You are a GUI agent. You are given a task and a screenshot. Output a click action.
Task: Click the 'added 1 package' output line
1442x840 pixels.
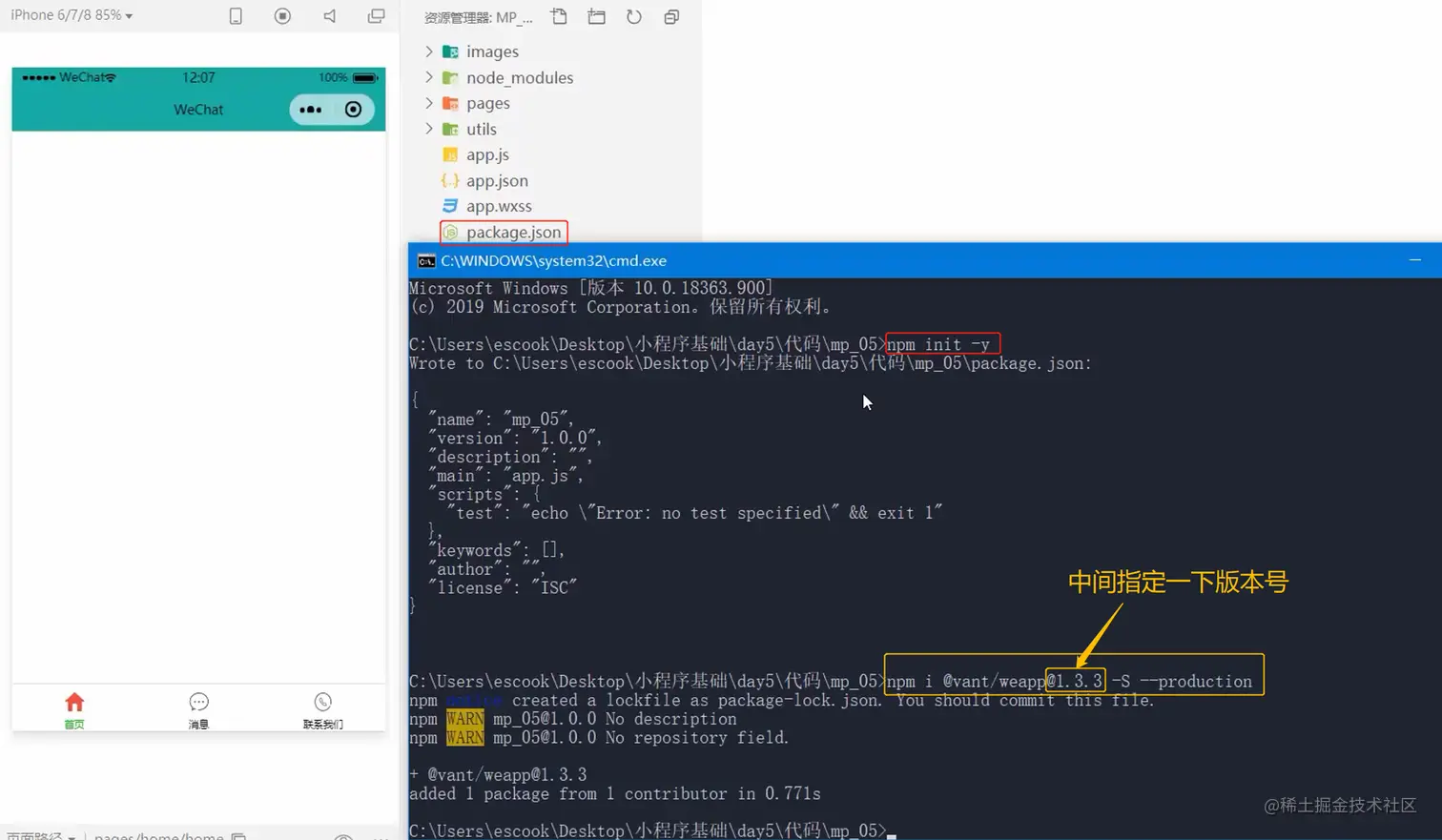click(x=615, y=793)
